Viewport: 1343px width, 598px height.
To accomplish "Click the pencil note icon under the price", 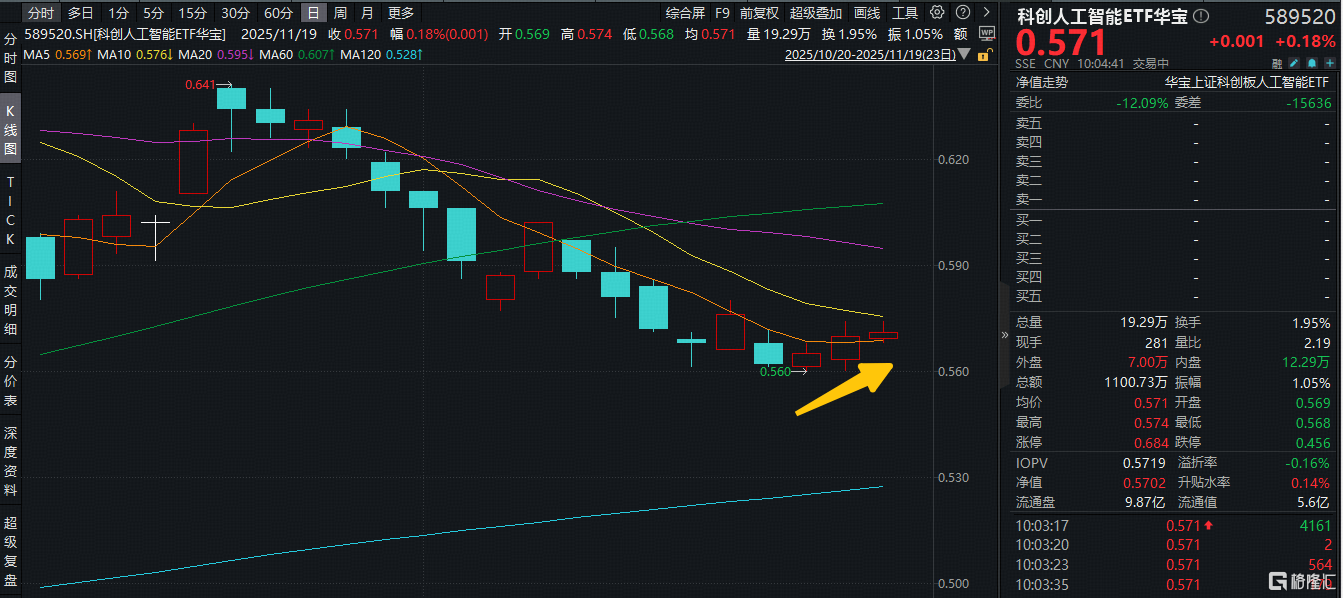I will click(1293, 63).
